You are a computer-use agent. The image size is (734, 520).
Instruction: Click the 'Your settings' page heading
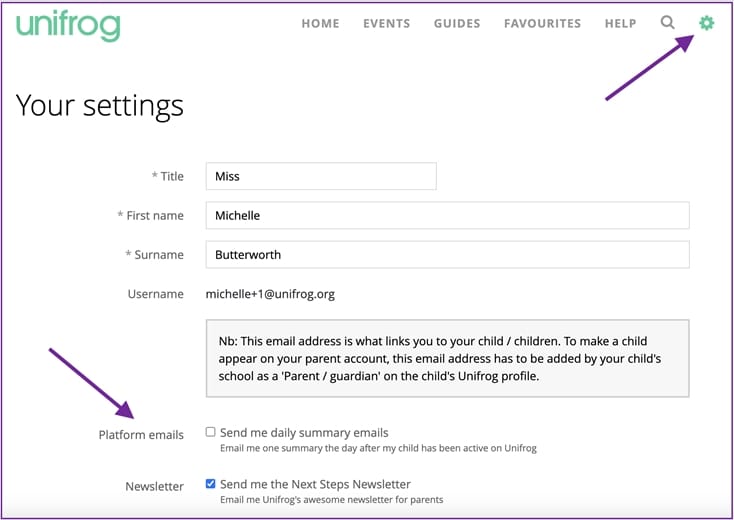click(x=100, y=105)
